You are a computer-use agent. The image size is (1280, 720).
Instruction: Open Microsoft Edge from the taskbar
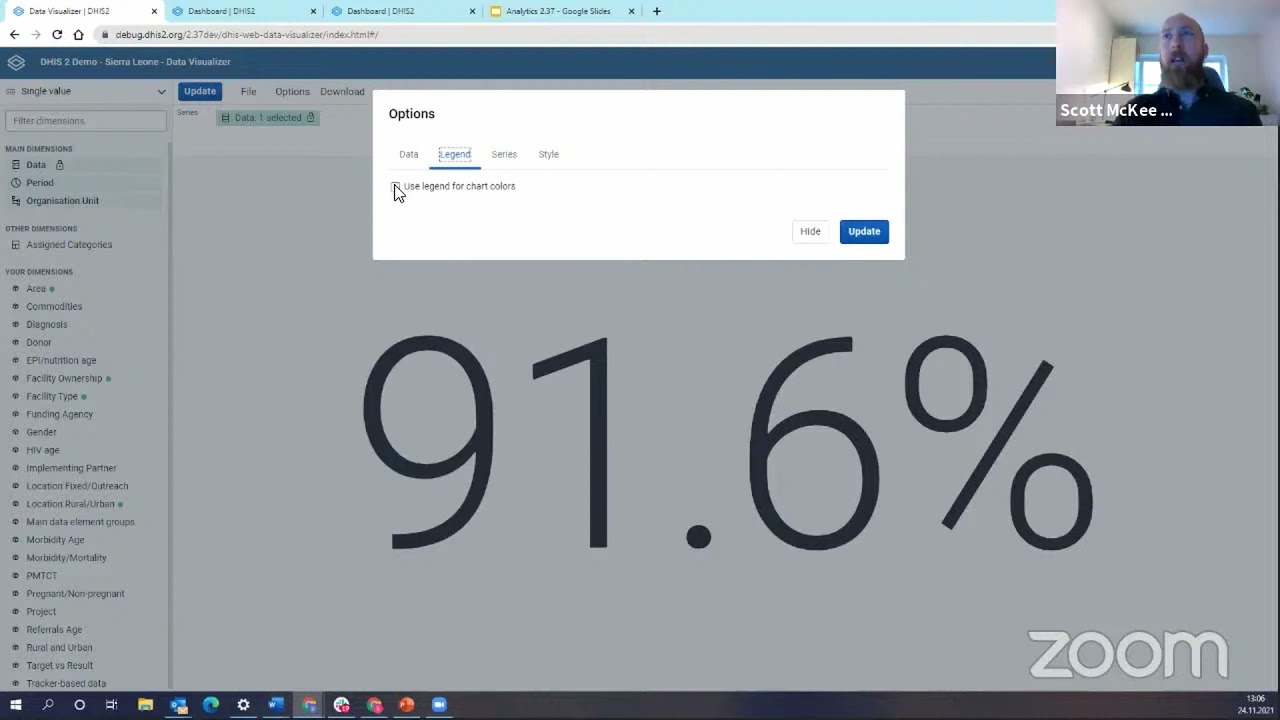click(x=211, y=705)
